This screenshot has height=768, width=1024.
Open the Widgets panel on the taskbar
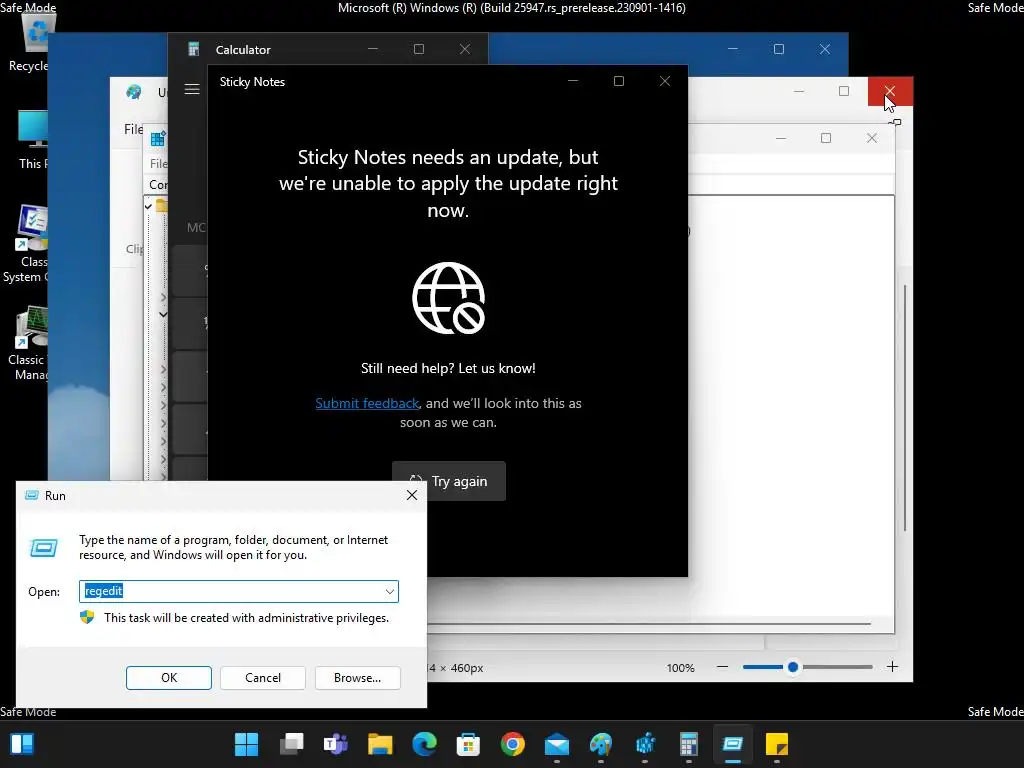pyautogui.click(x=22, y=744)
